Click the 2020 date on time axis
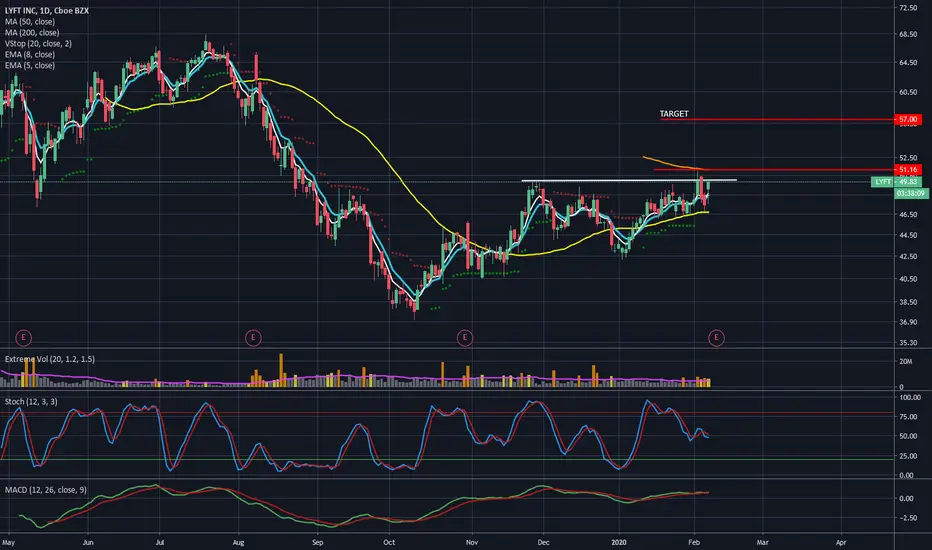The image size is (932, 550). click(x=620, y=542)
